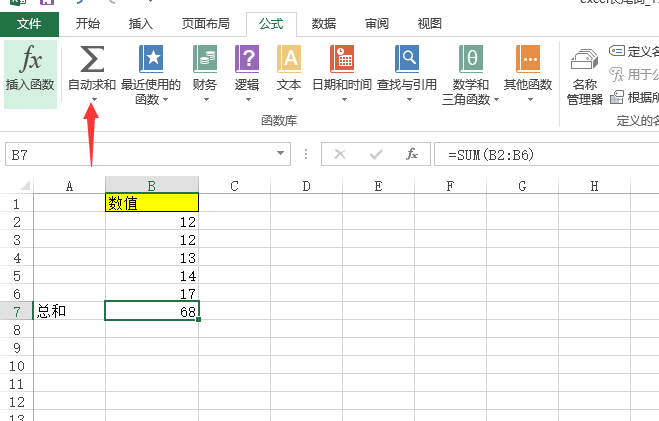Viewport: 659px width, 421px height.
Task: Select cell B3 with value 12
Action: [152, 239]
